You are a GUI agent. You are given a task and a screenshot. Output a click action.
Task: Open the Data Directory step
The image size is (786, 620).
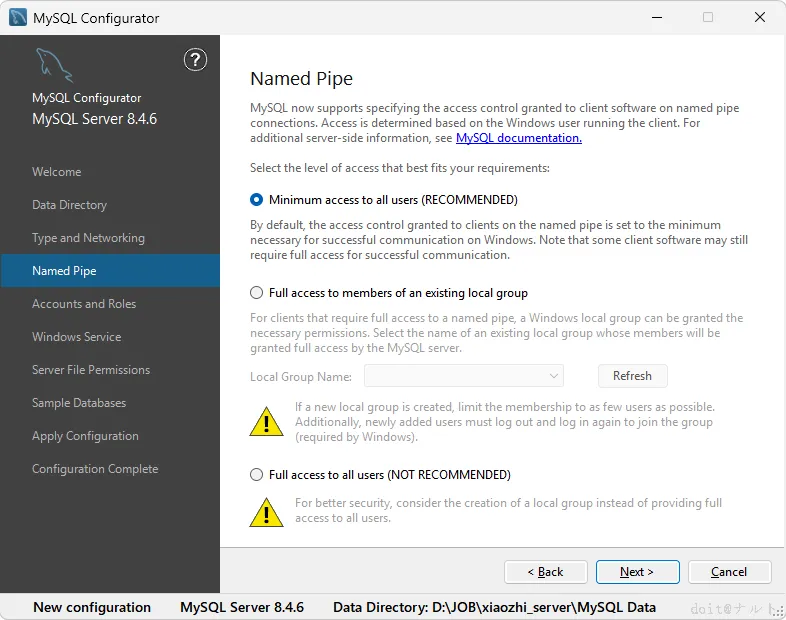coord(69,205)
